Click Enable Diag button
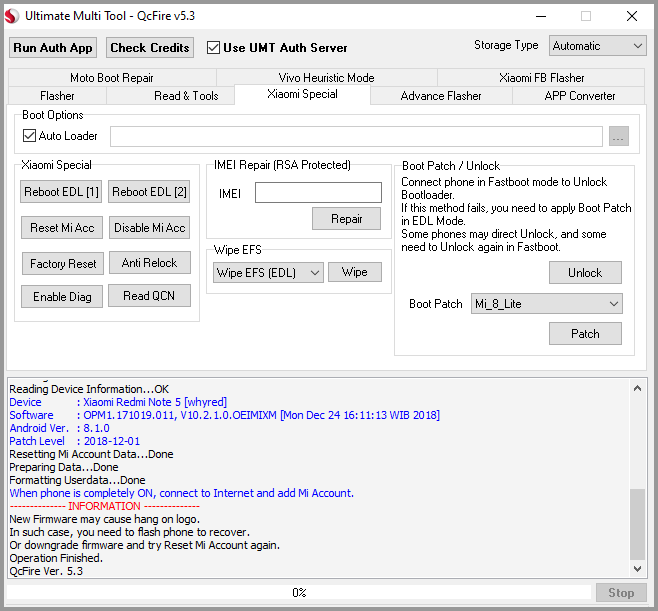Image resolution: width=658 pixels, height=611 pixels. click(62, 297)
